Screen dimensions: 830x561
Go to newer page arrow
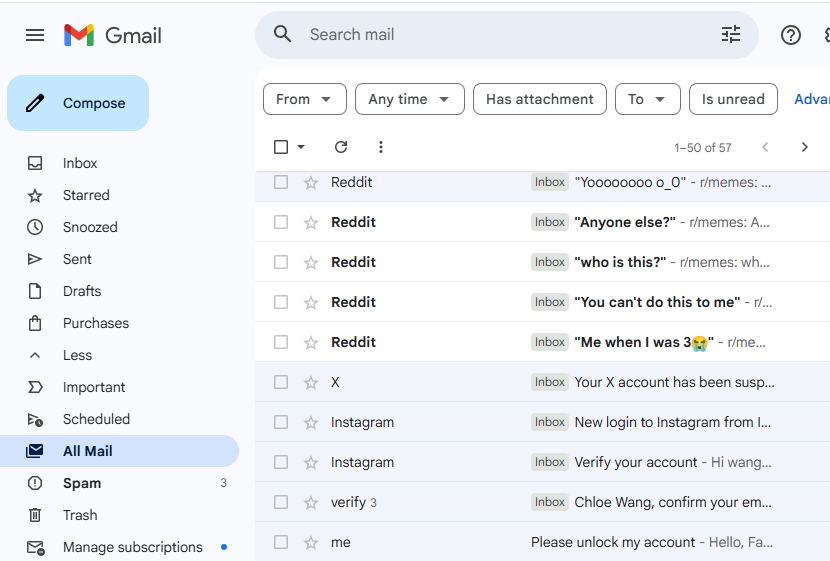click(x=765, y=147)
